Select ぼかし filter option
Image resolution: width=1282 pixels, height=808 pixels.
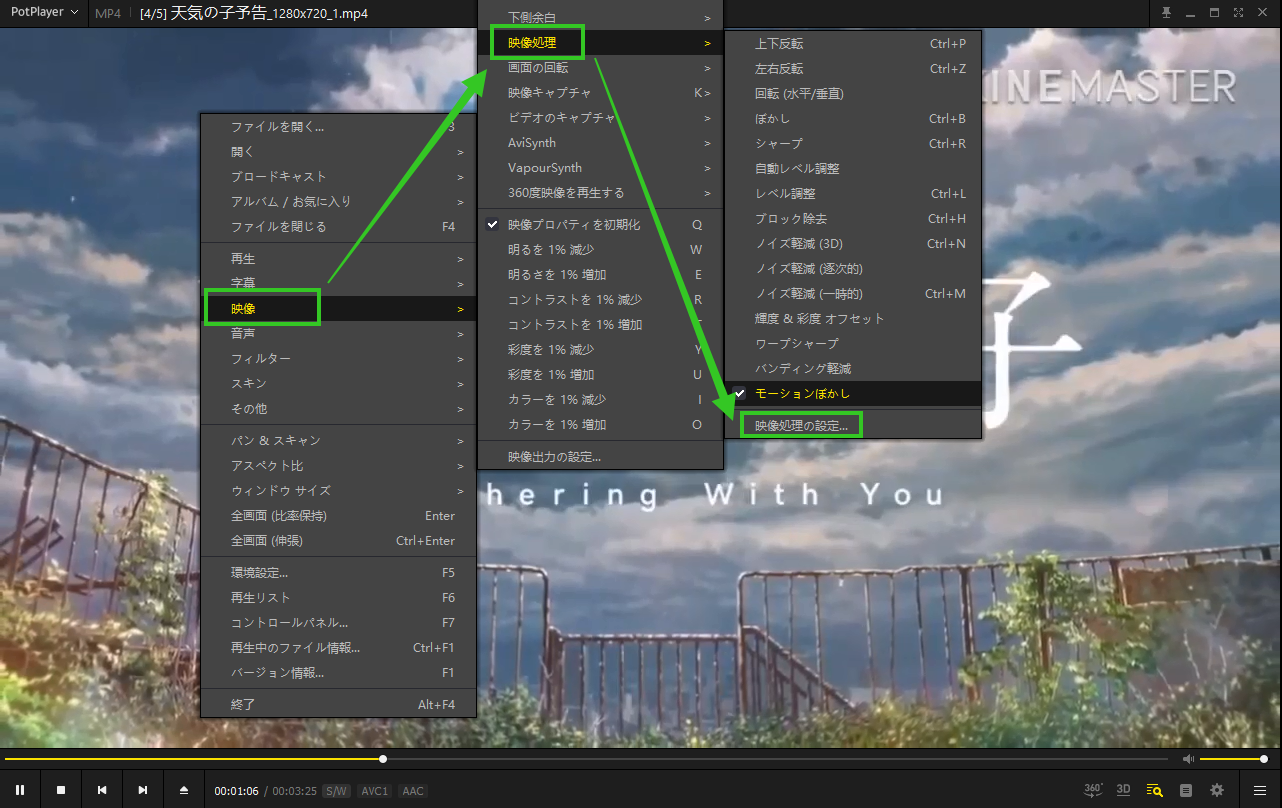(853, 118)
